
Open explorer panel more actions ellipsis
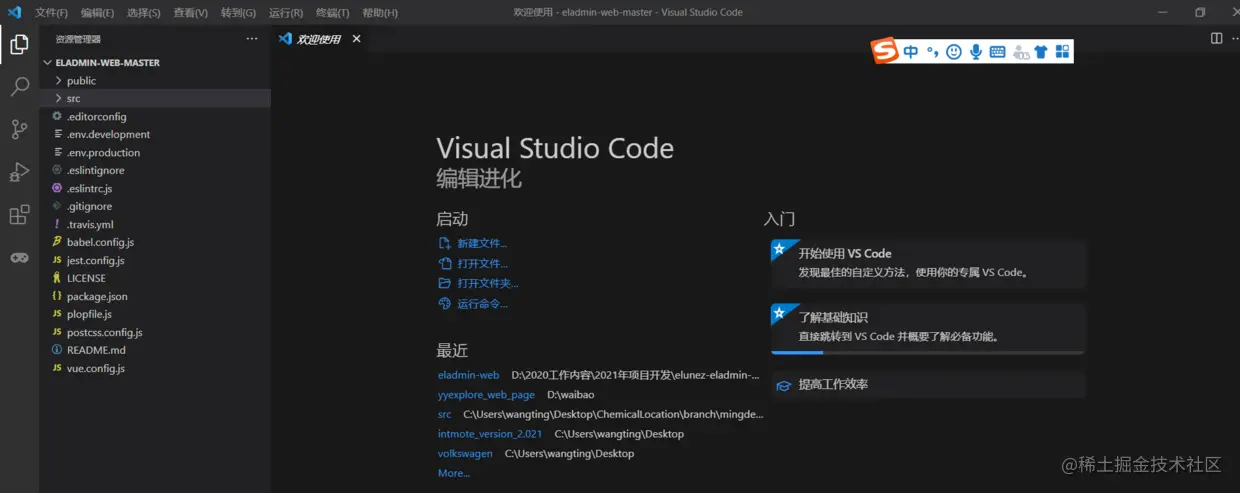pyautogui.click(x=252, y=39)
